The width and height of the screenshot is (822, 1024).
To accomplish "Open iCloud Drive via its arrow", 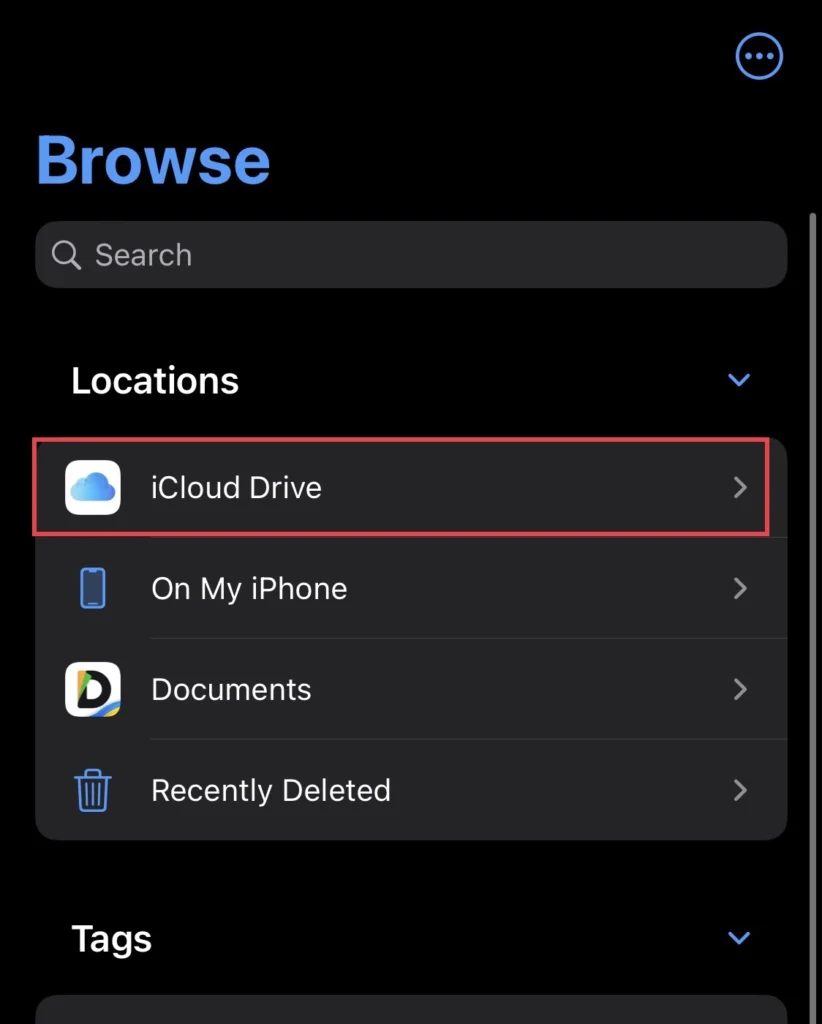I will 740,487.
